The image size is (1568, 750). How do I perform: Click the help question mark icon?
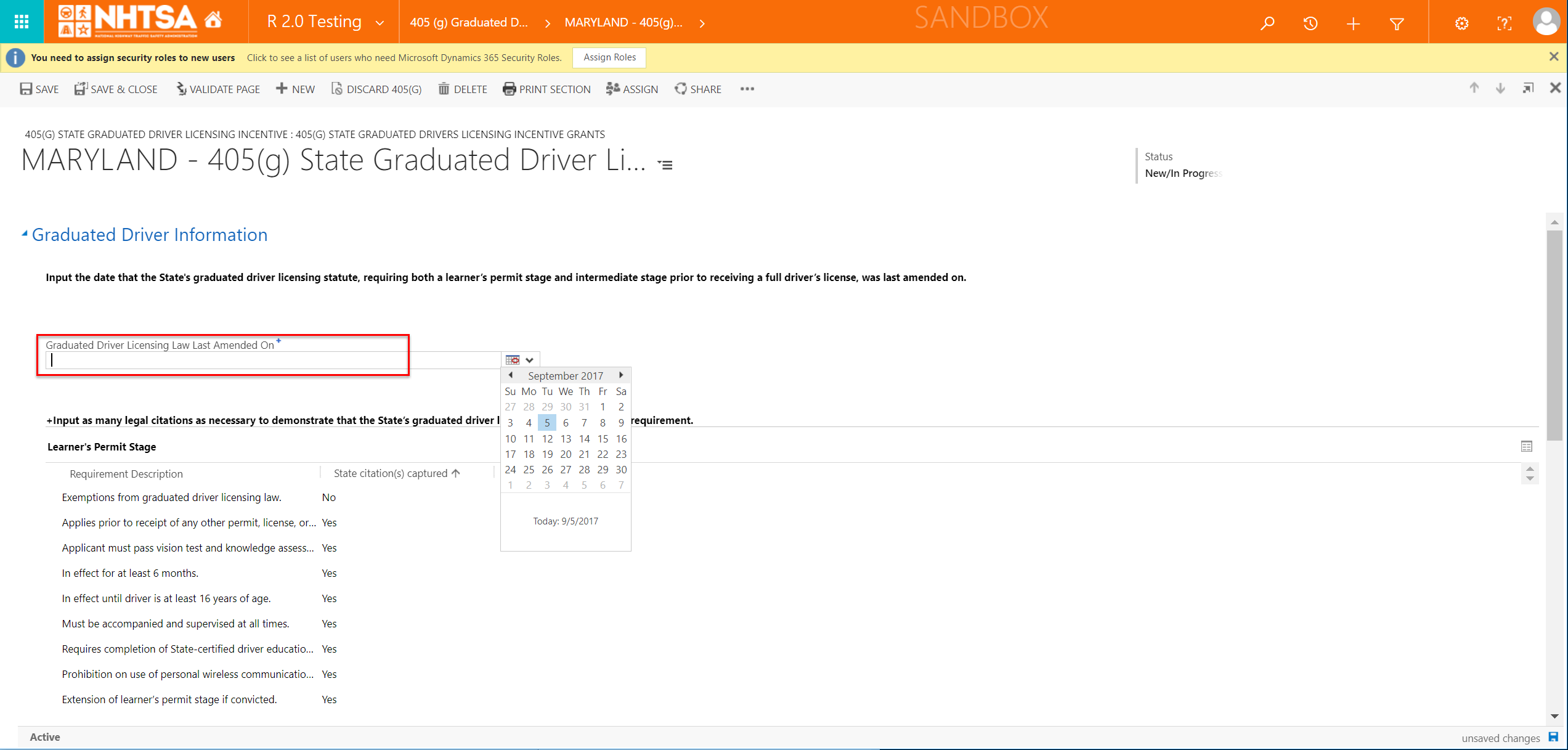point(1504,23)
